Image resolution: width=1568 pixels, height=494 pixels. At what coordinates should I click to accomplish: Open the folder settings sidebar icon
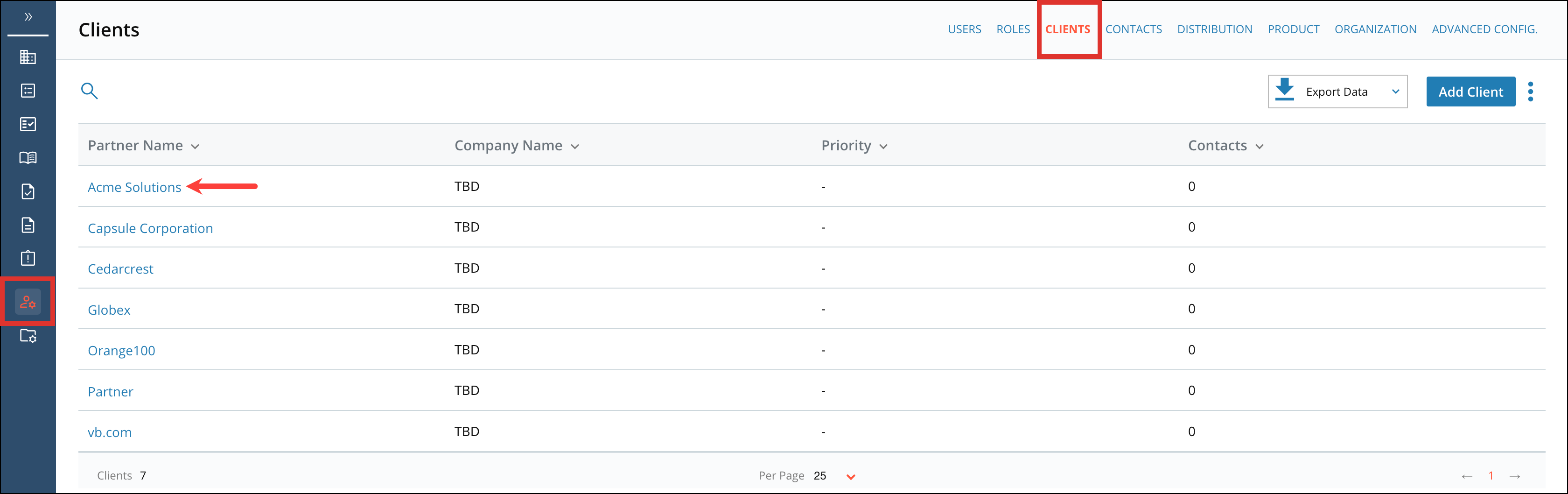click(x=28, y=336)
